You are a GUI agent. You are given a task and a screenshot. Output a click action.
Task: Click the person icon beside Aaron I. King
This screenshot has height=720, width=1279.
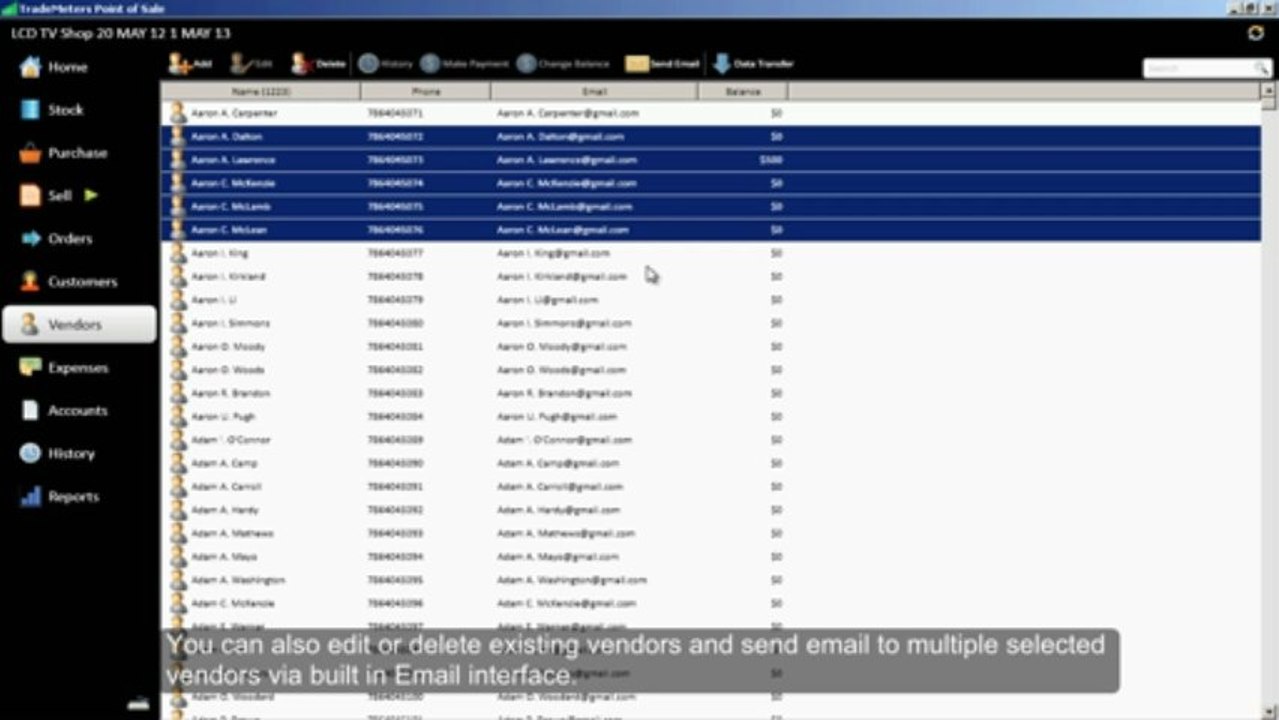(178, 253)
